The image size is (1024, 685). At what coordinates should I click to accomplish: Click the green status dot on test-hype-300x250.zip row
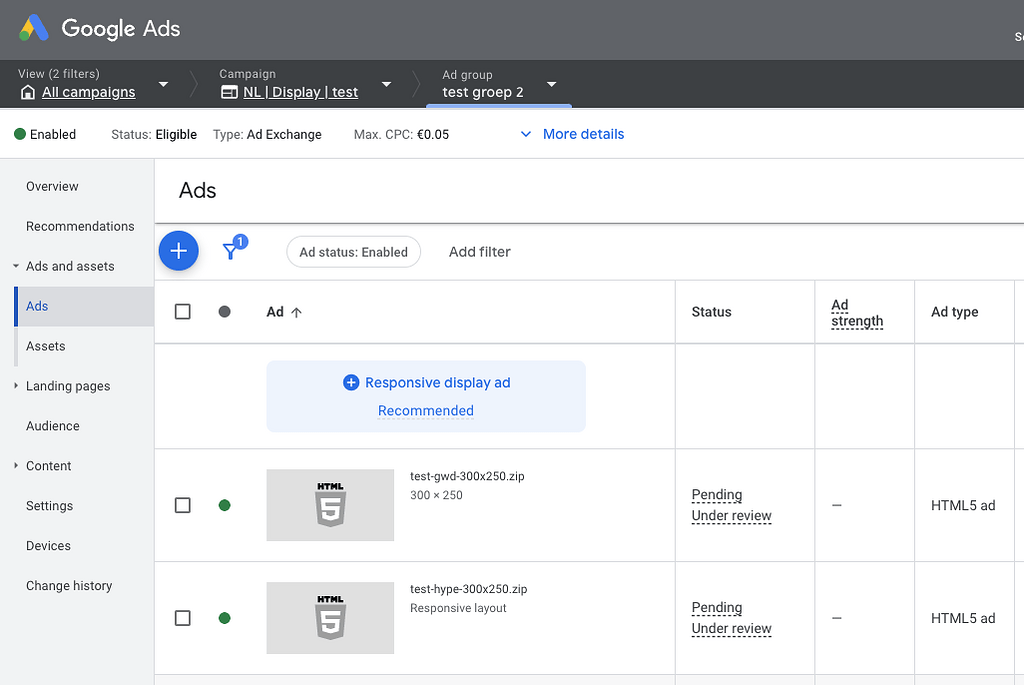tap(224, 618)
